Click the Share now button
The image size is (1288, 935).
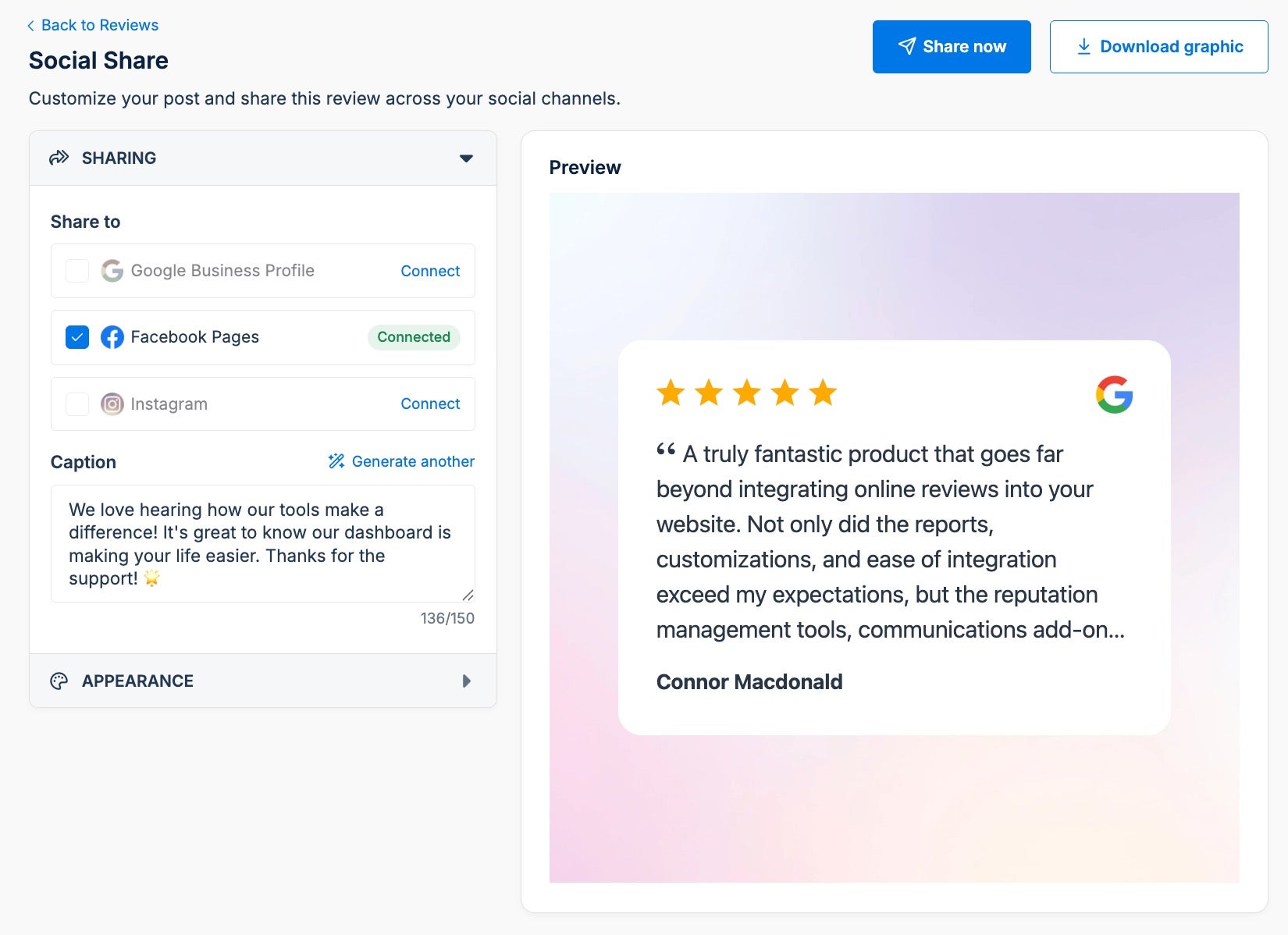point(952,47)
